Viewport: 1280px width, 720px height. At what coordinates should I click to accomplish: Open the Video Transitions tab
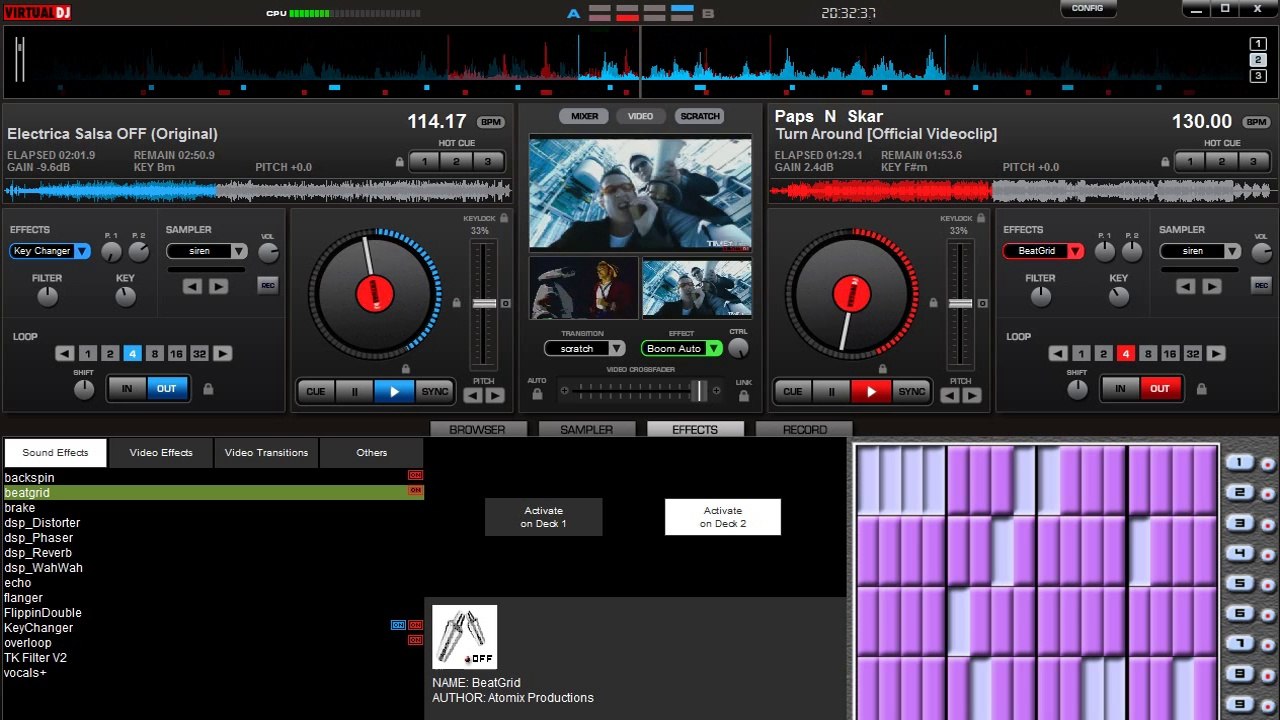[266, 452]
